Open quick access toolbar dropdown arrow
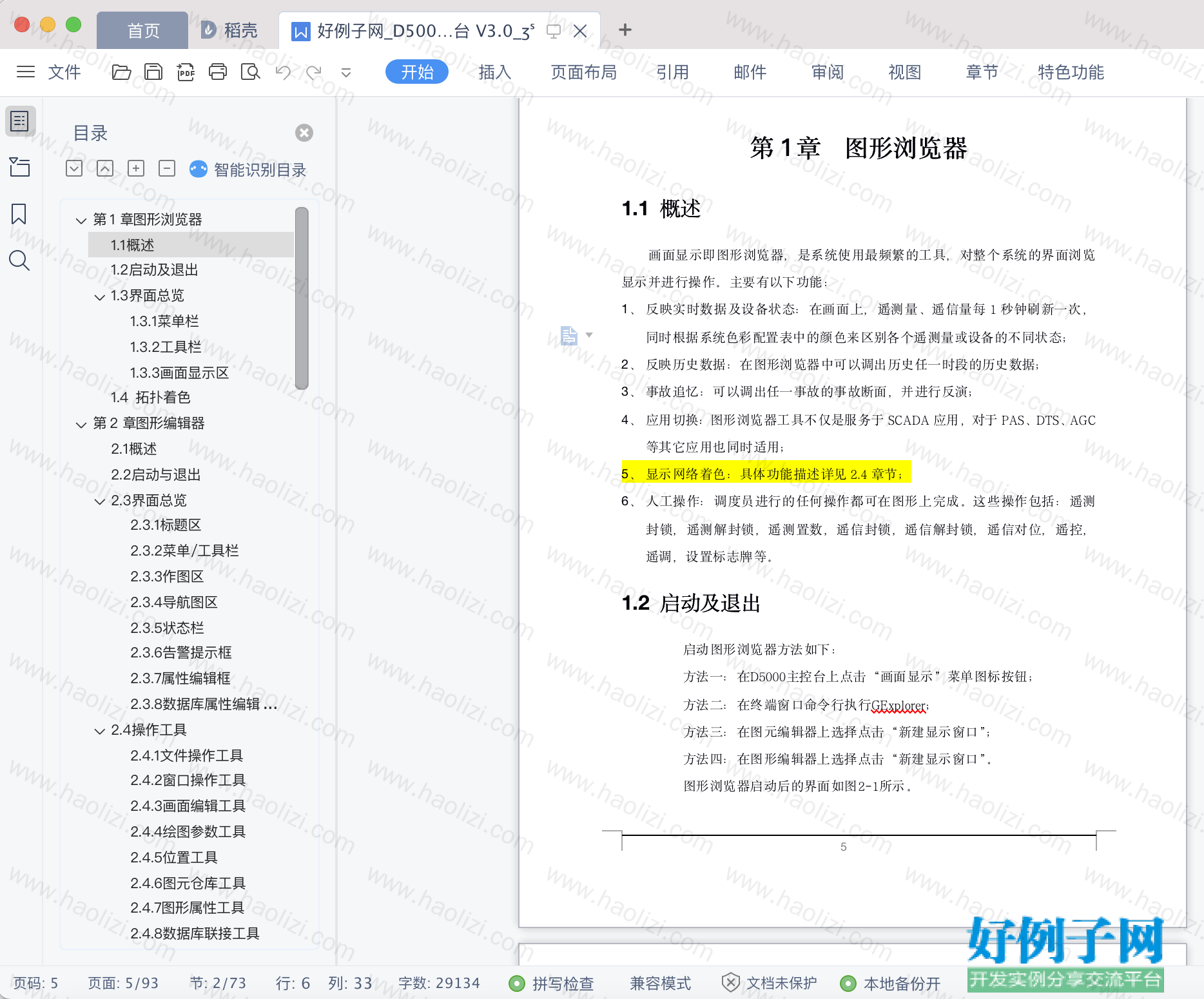This screenshot has height=999, width=1204. tap(346, 73)
